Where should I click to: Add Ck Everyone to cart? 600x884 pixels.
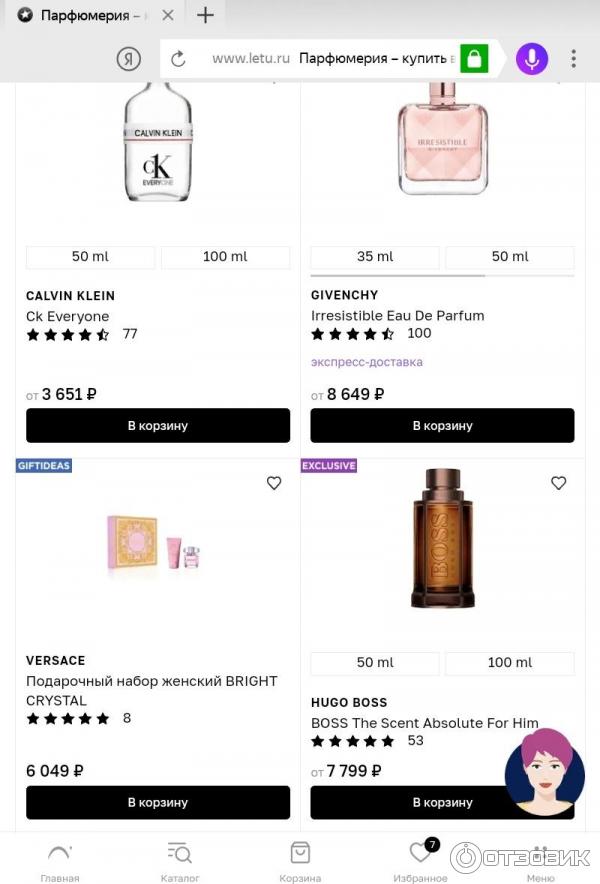coord(158,425)
